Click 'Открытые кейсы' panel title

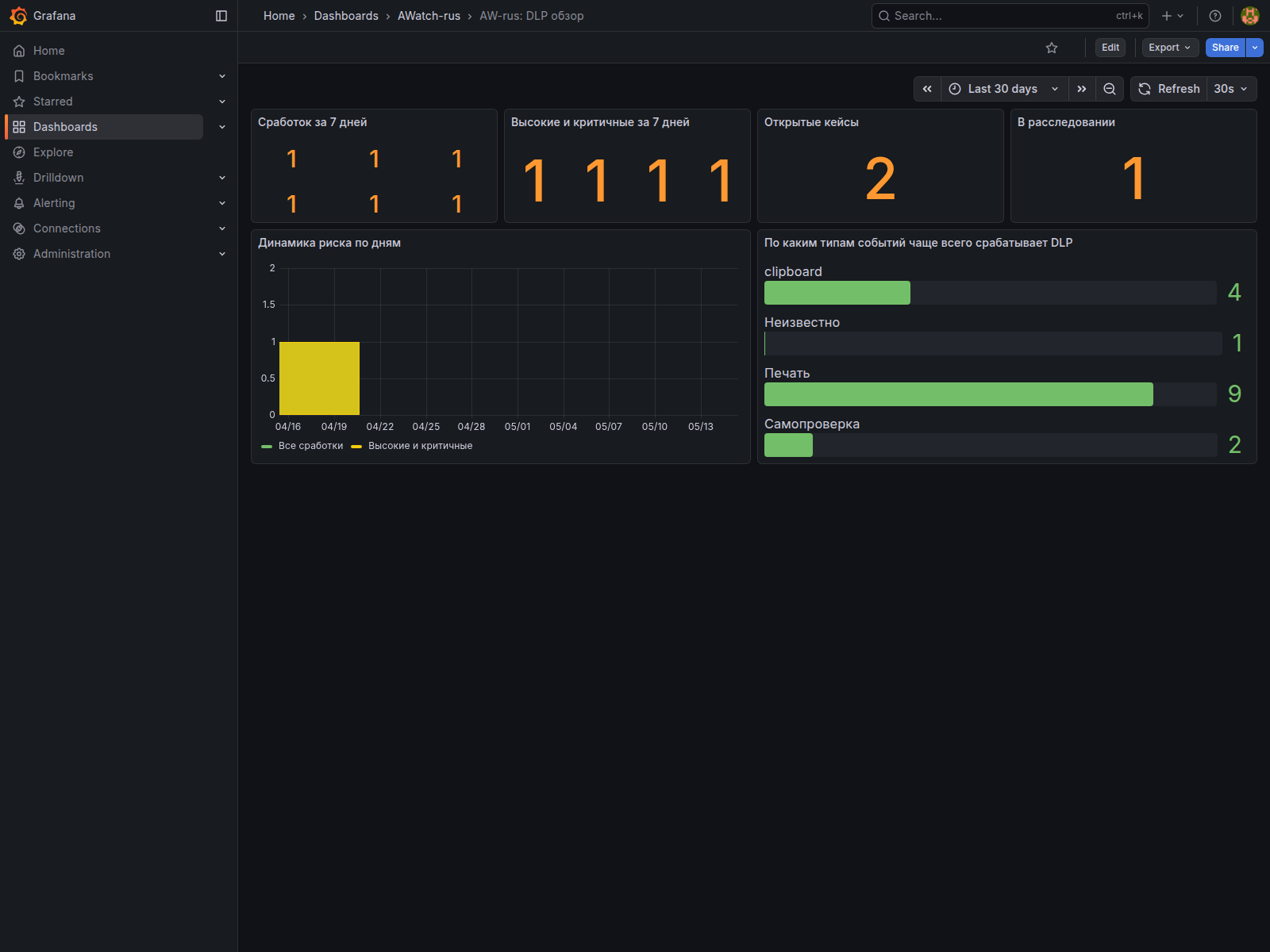click(811, 122)
